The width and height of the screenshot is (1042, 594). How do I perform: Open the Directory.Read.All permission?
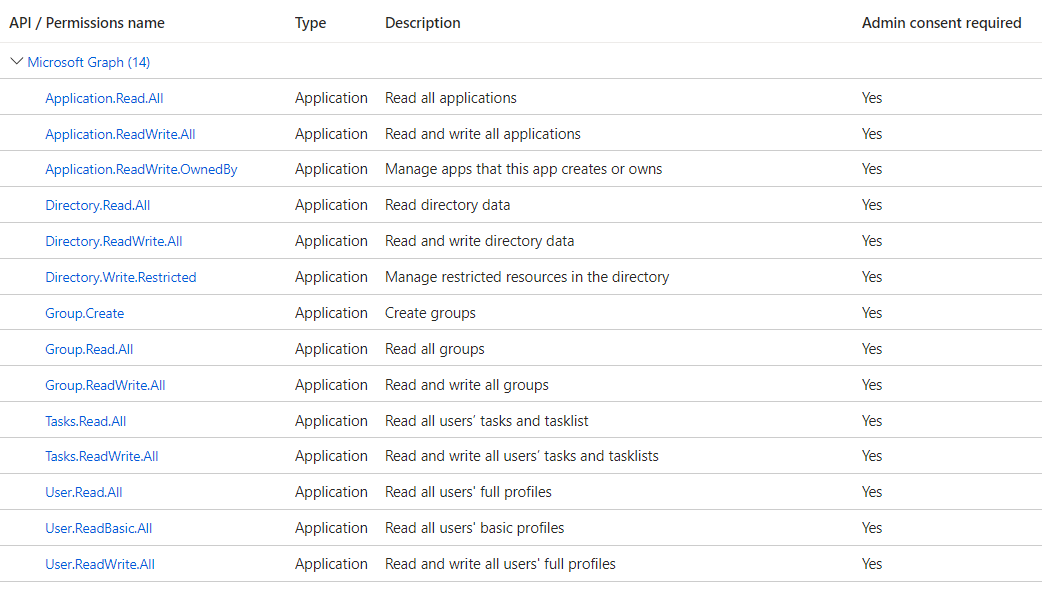[98, 205]
